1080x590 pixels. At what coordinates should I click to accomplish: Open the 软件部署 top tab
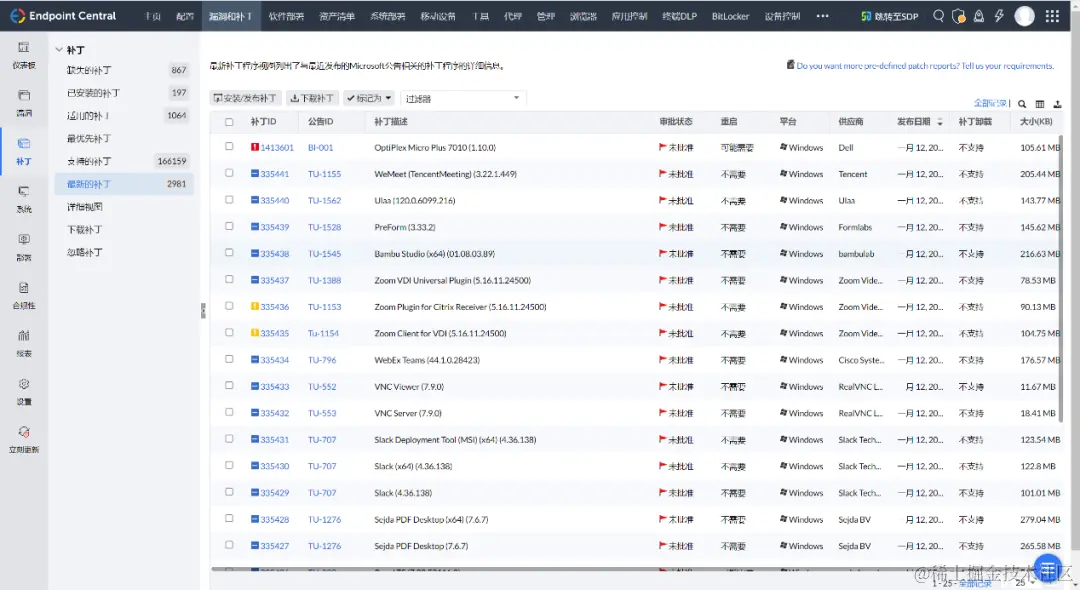[286, 16]
